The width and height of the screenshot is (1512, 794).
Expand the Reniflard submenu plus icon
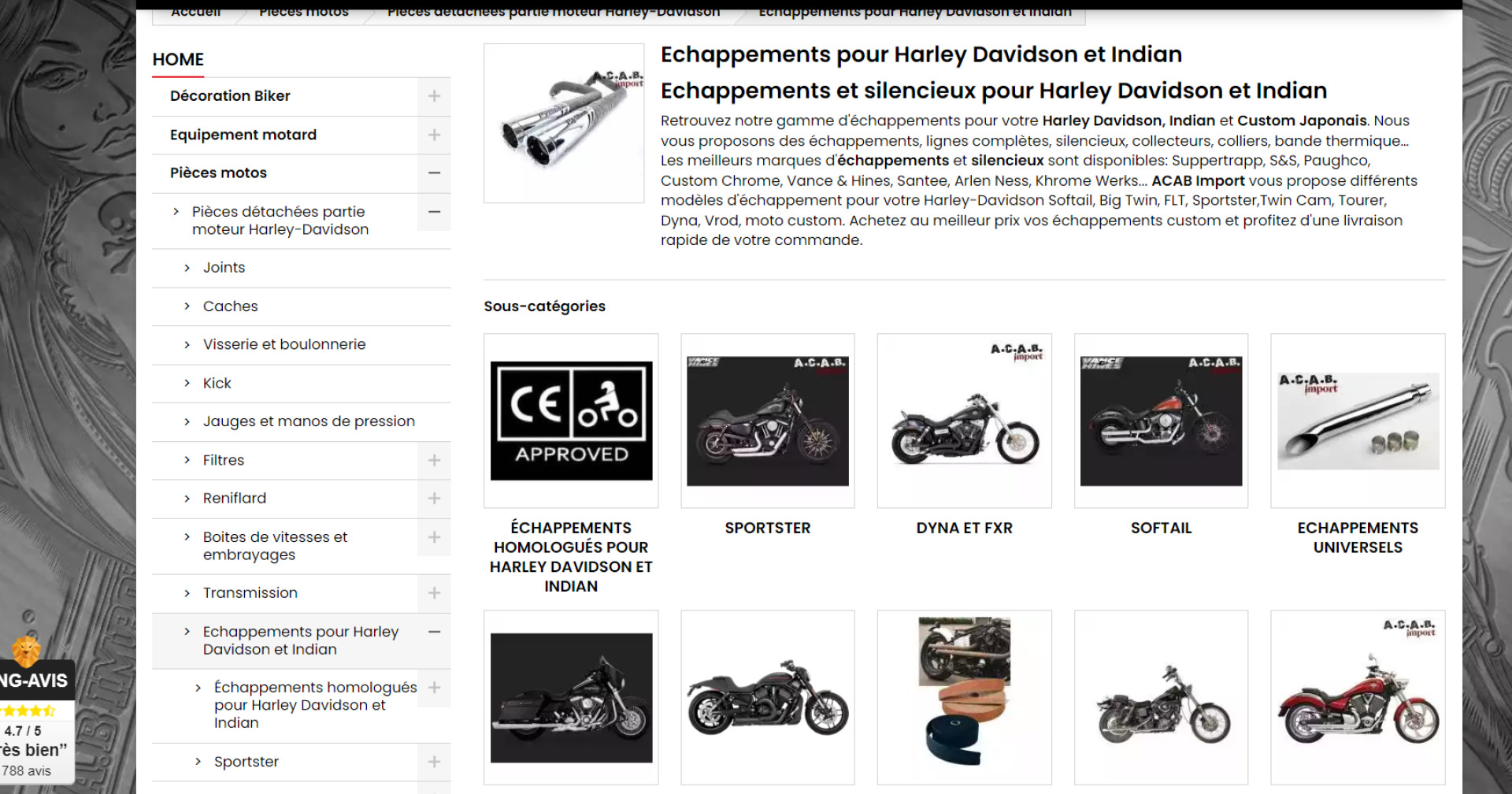pos(434,499)
